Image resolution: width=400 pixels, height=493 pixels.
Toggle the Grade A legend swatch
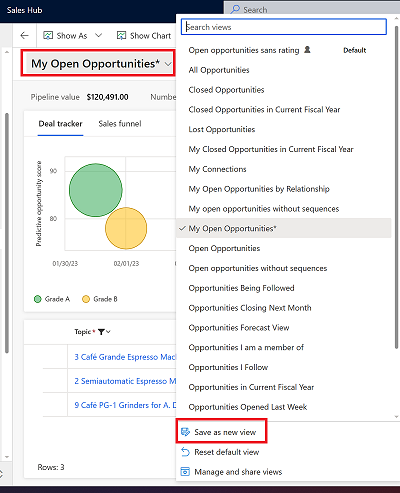tap(38, 299)
